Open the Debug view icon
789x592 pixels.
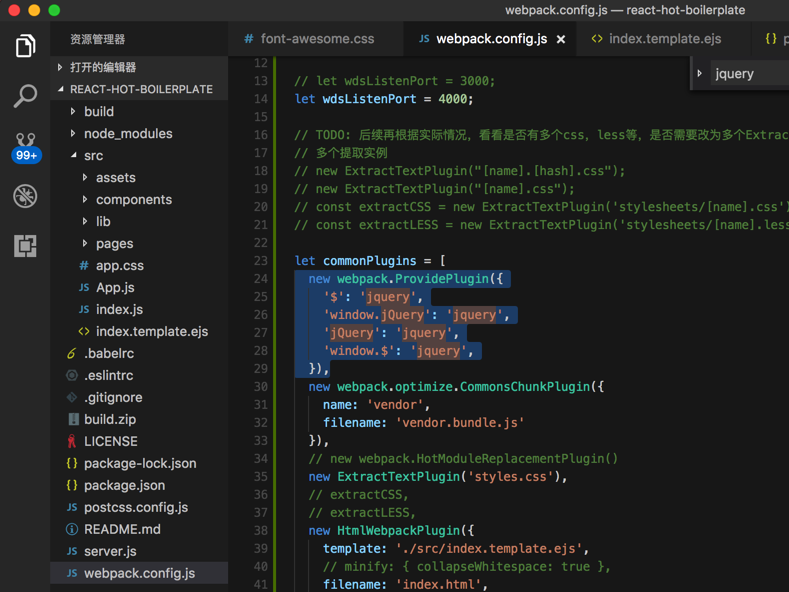click(25, 196)
